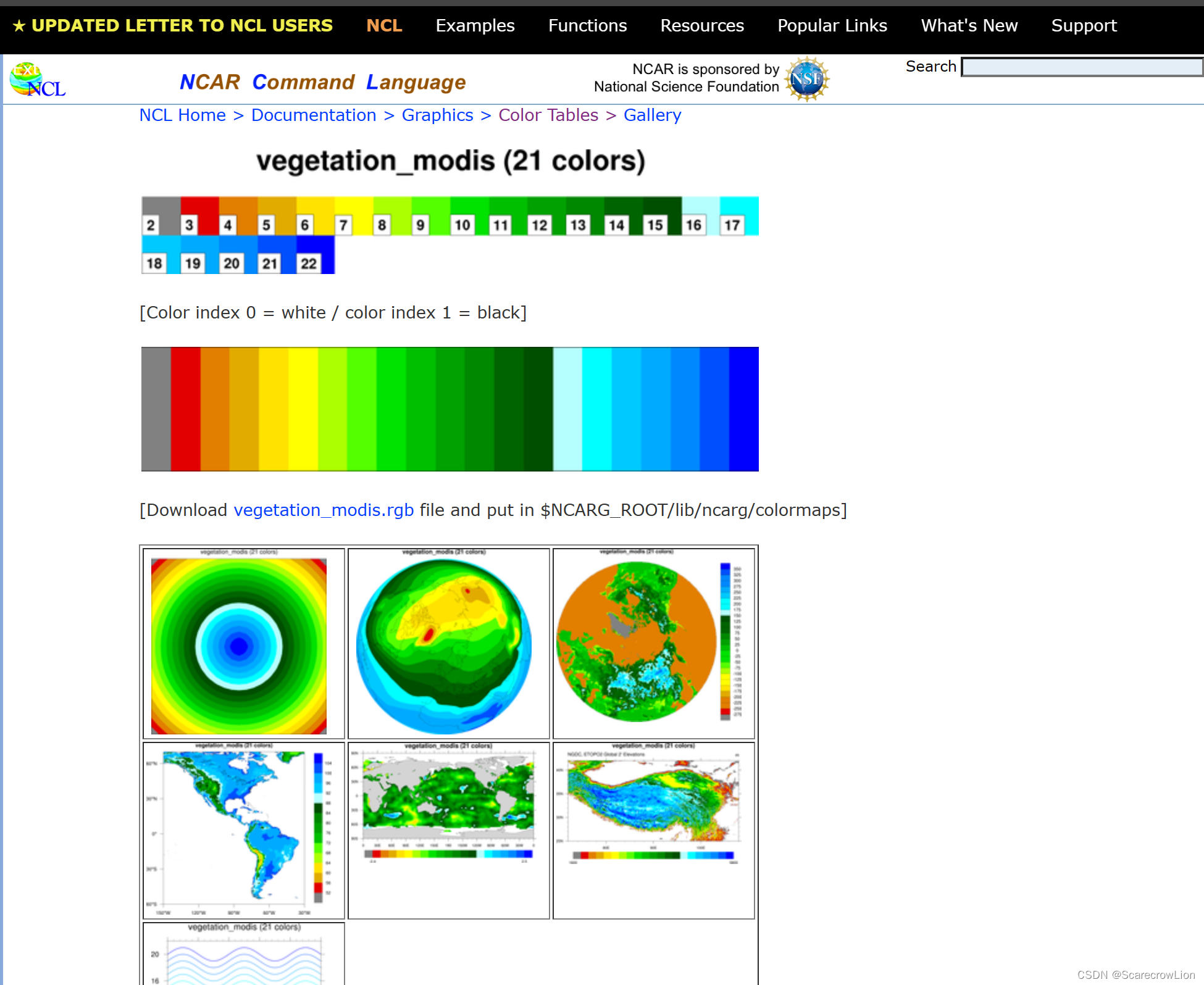Click inside the Search text field
This screenshot has width=1204, height=985.
(x=1081, y=67)
